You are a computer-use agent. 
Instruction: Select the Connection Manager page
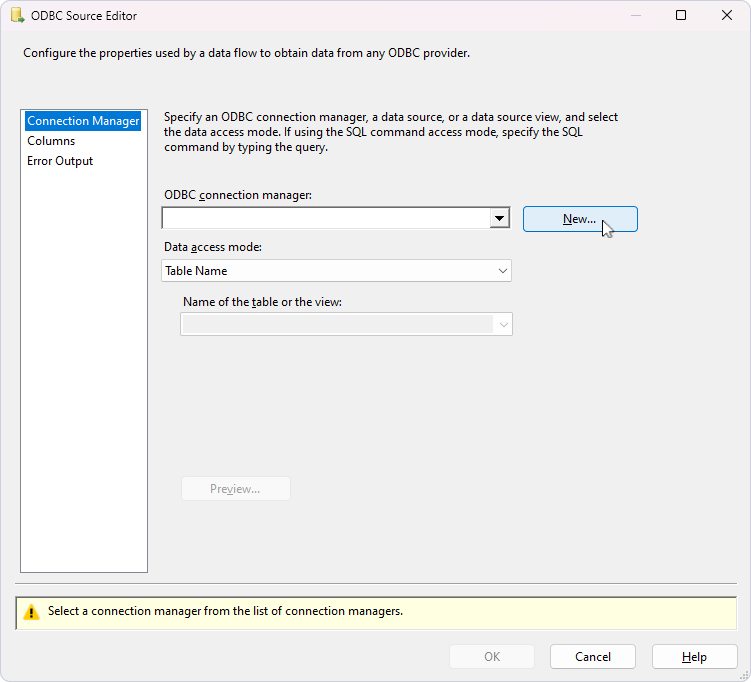(x=83, y=121)
